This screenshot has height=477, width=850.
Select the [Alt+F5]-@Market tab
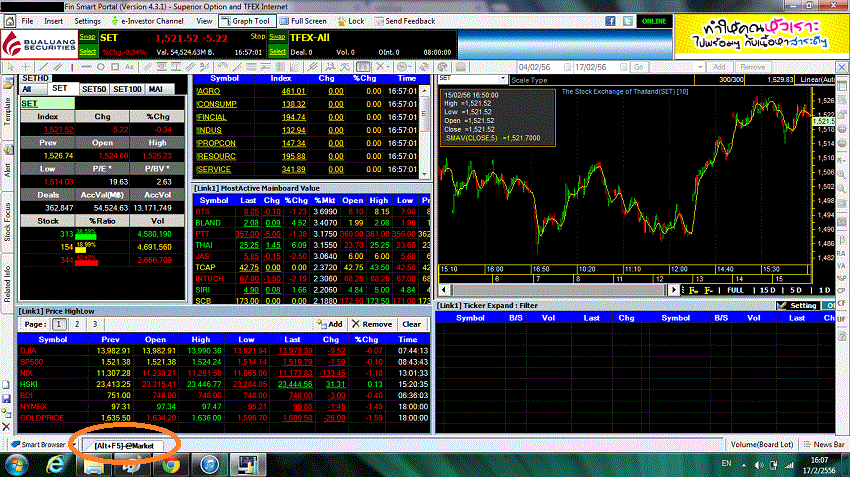tap(124, 446)
